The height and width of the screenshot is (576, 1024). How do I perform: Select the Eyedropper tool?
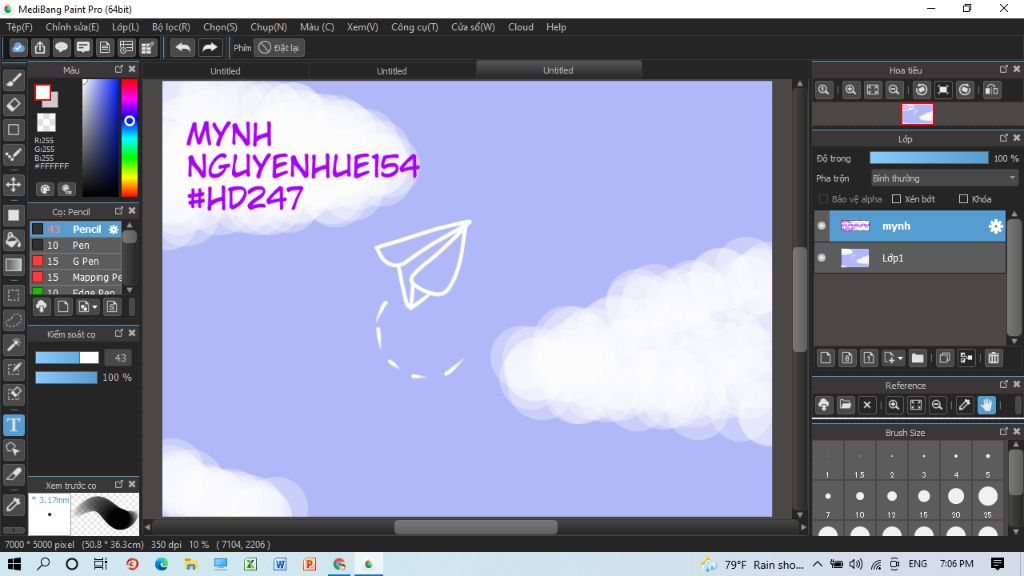point(14,505)
